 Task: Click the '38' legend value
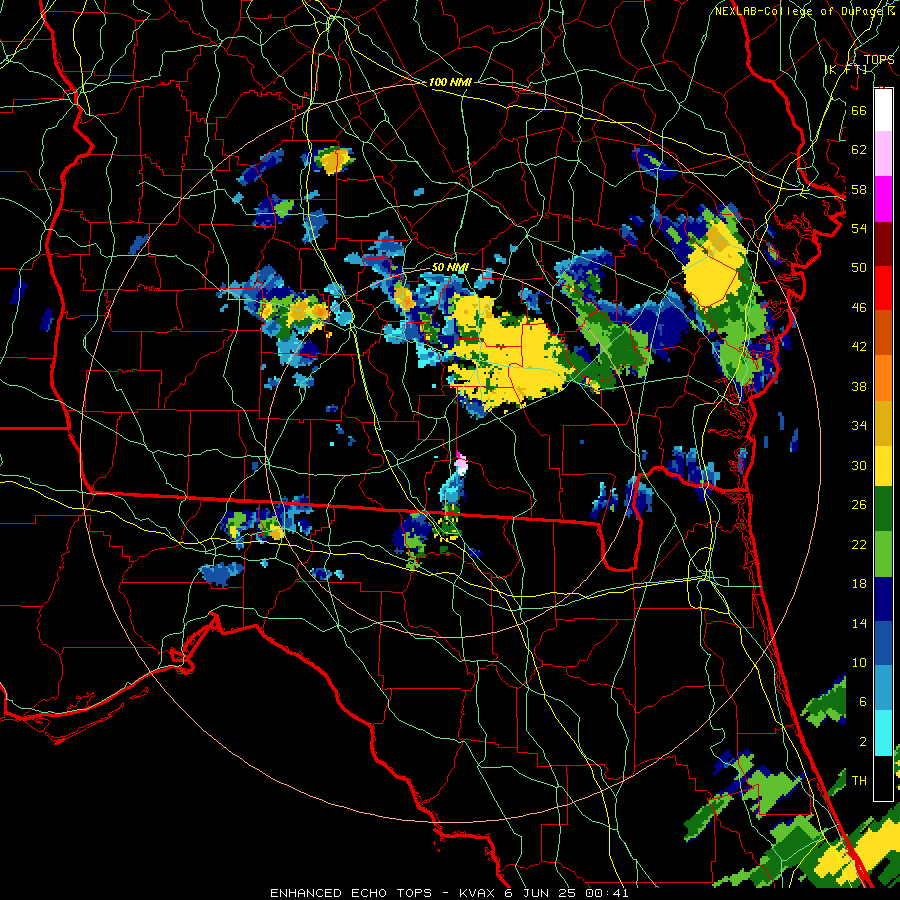click(859, 386)
